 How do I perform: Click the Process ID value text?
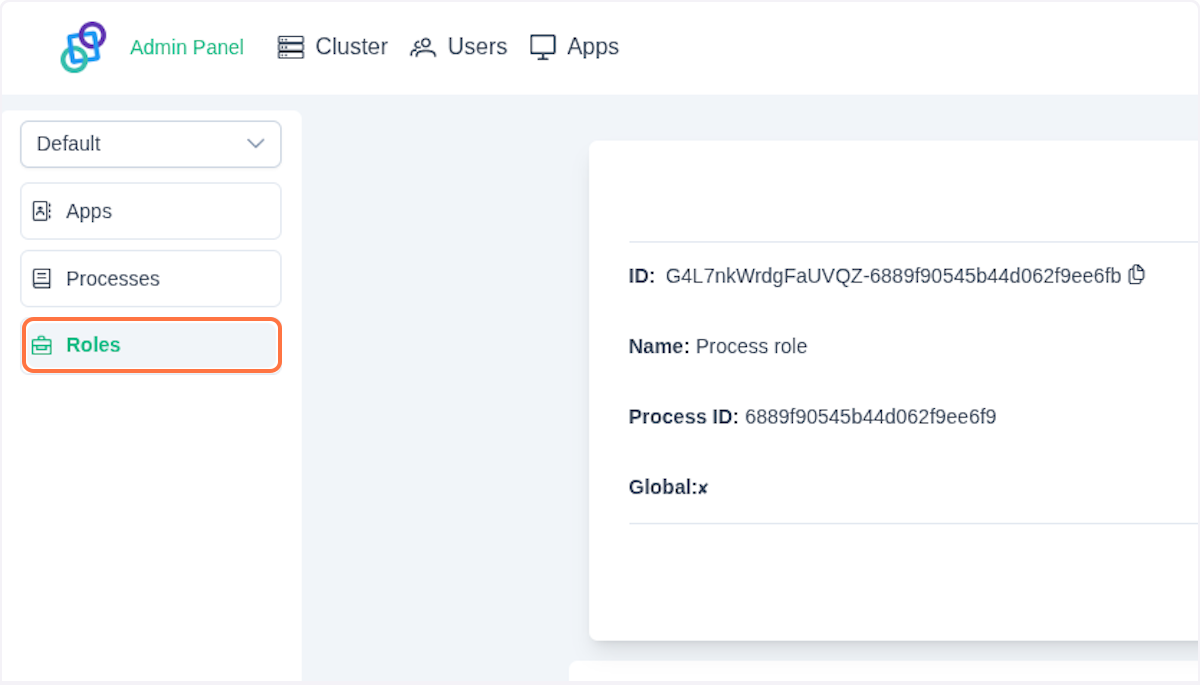[870, 417]
